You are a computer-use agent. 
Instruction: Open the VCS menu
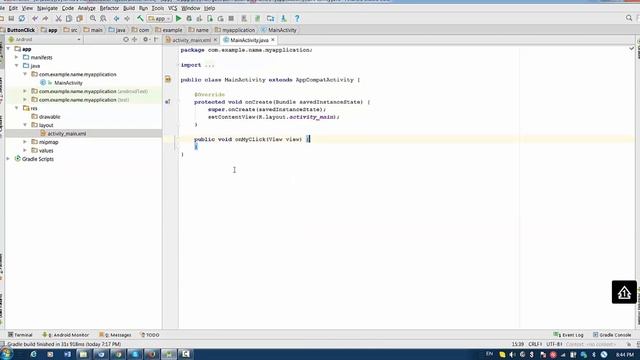click(x=173, y=8)
